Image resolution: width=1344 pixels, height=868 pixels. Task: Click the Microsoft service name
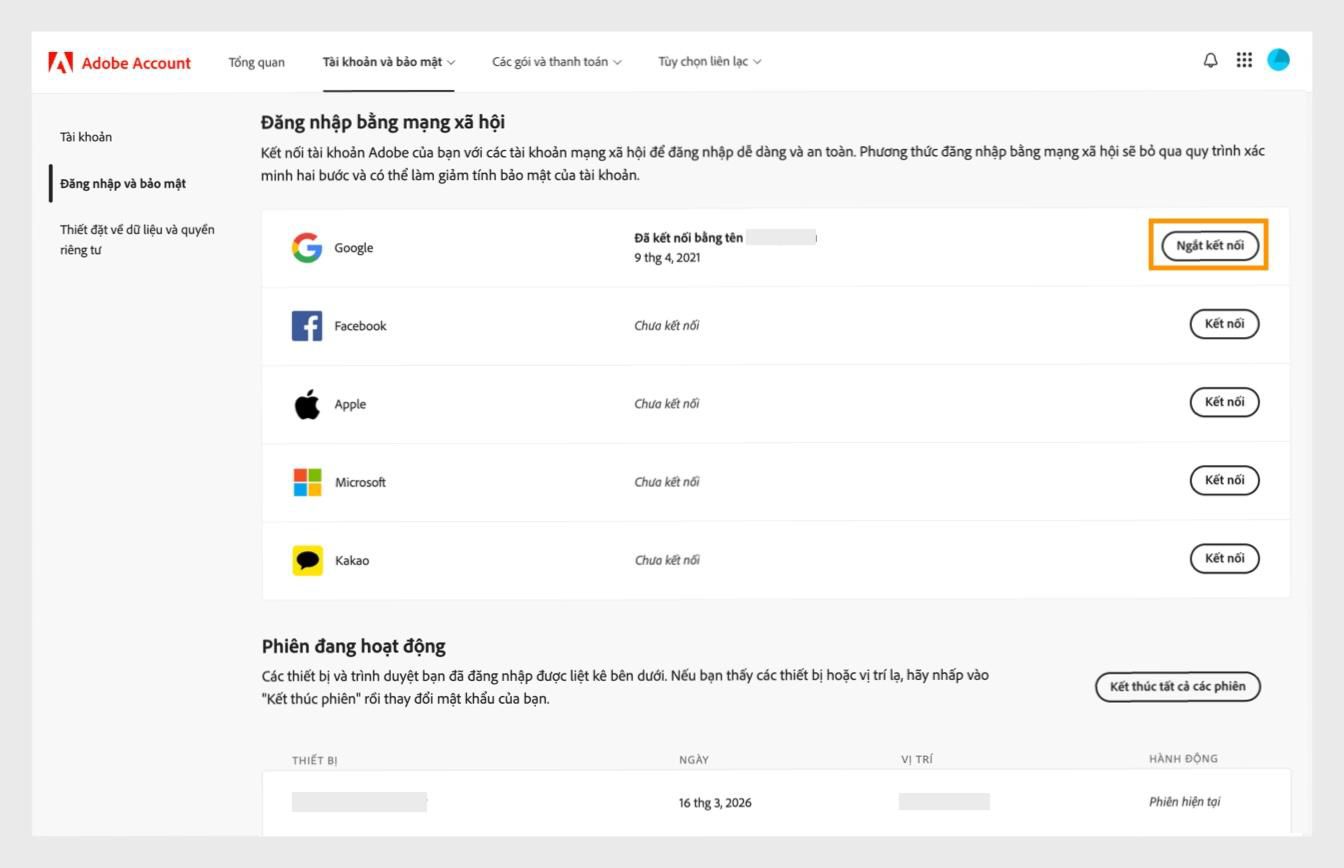[360, 482]
